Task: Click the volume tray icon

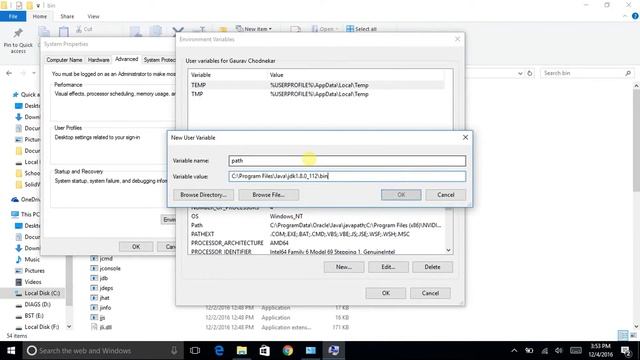Action: tap(559, 351)
